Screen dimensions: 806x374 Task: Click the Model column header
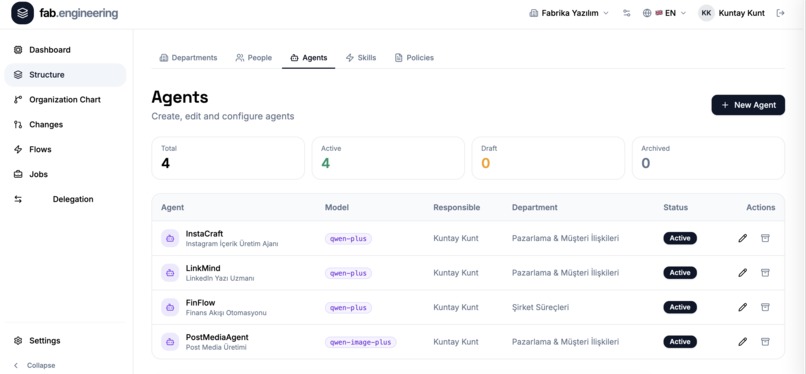[x=337, y=208]
